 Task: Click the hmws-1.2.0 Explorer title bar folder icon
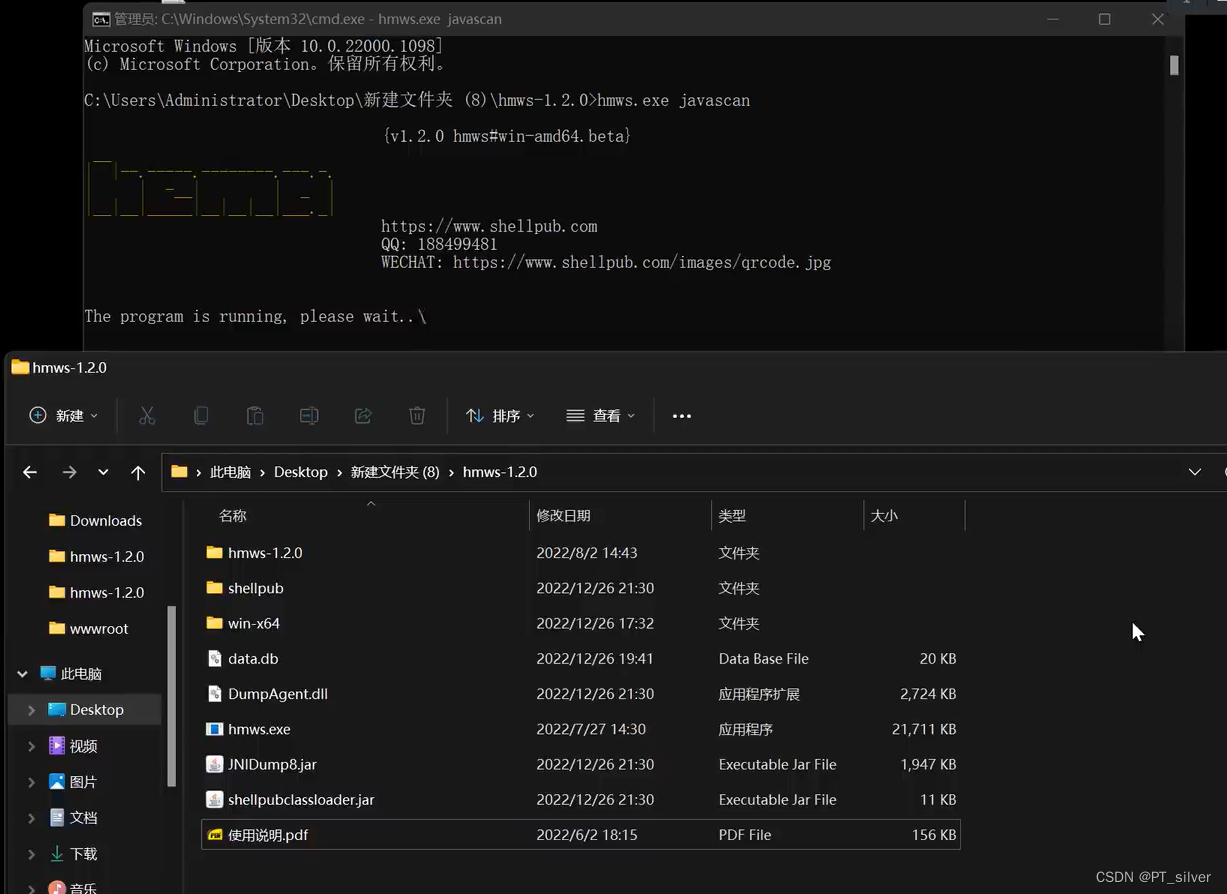coord(20,367)
